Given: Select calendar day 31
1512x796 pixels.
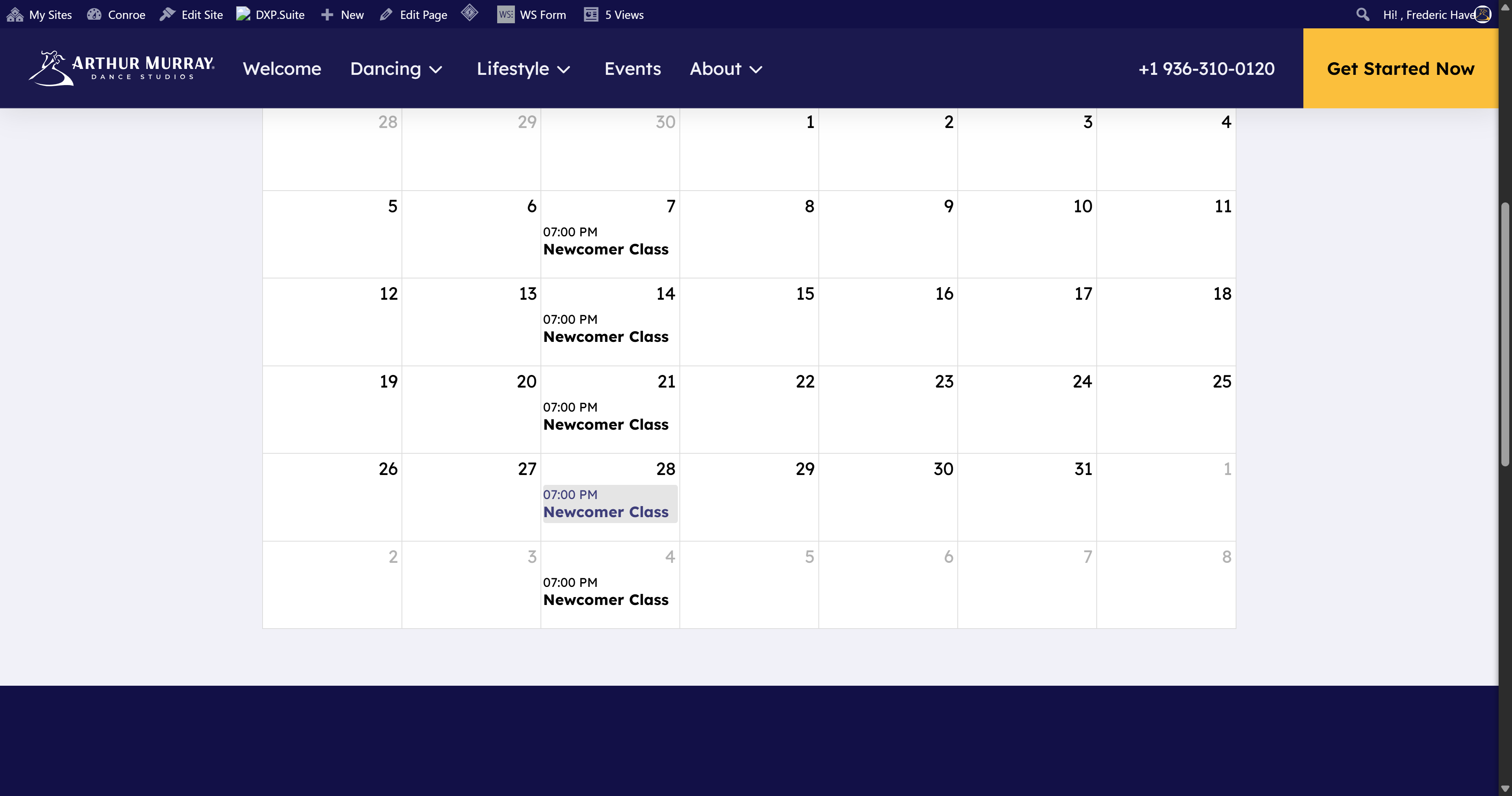Looking at the screenshot, I should [x=1083, y=469].
